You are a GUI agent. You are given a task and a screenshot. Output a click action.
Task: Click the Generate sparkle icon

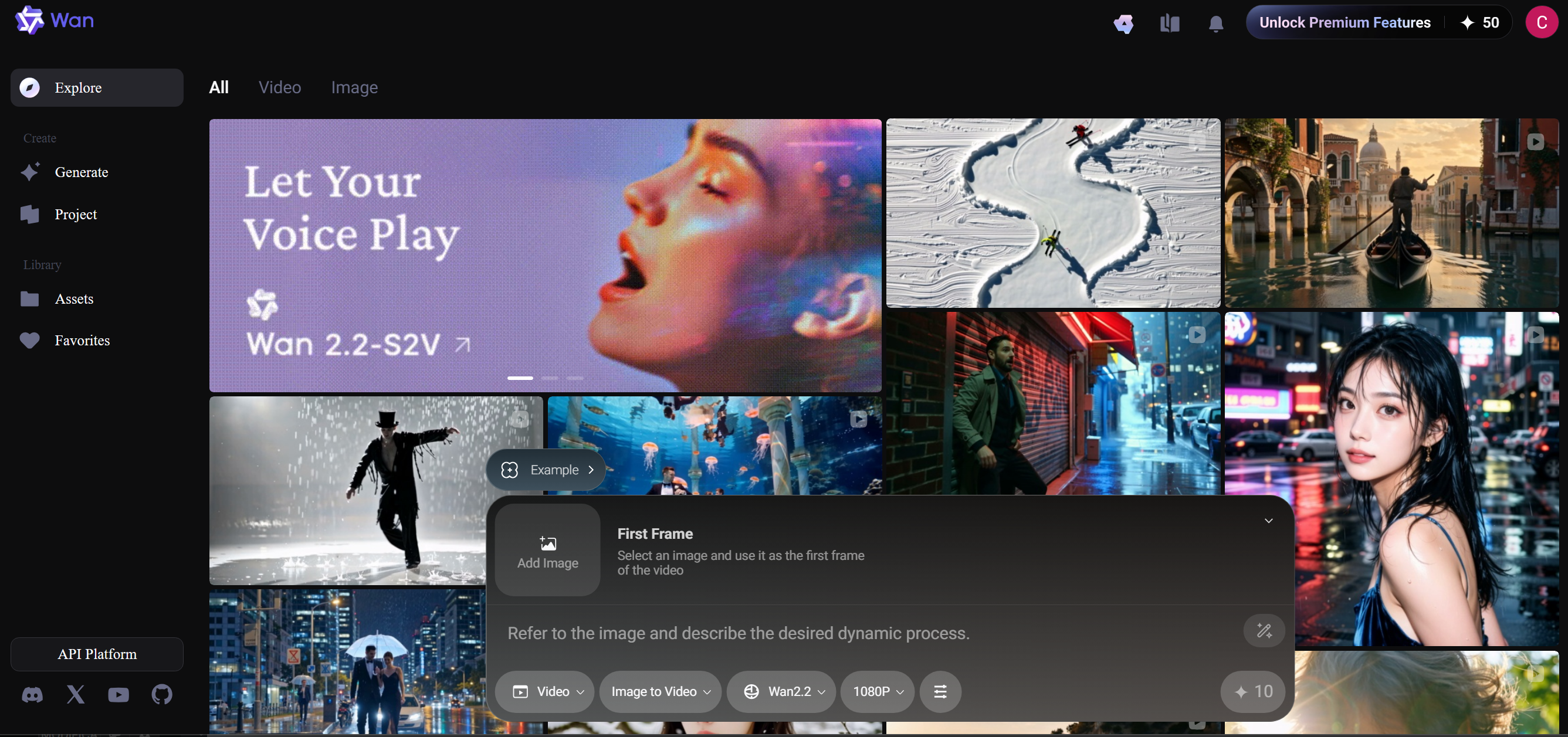pyautogui.click(x=30, y=172)
